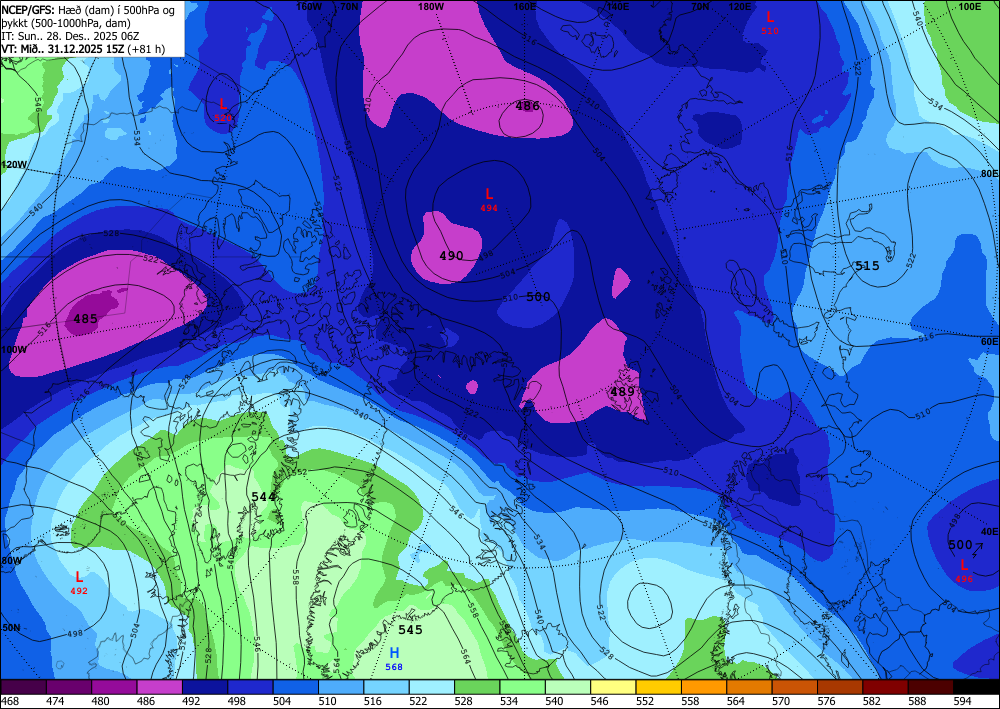
Task: Click the 50N latitude label
Action: click(x=10, y=627)
